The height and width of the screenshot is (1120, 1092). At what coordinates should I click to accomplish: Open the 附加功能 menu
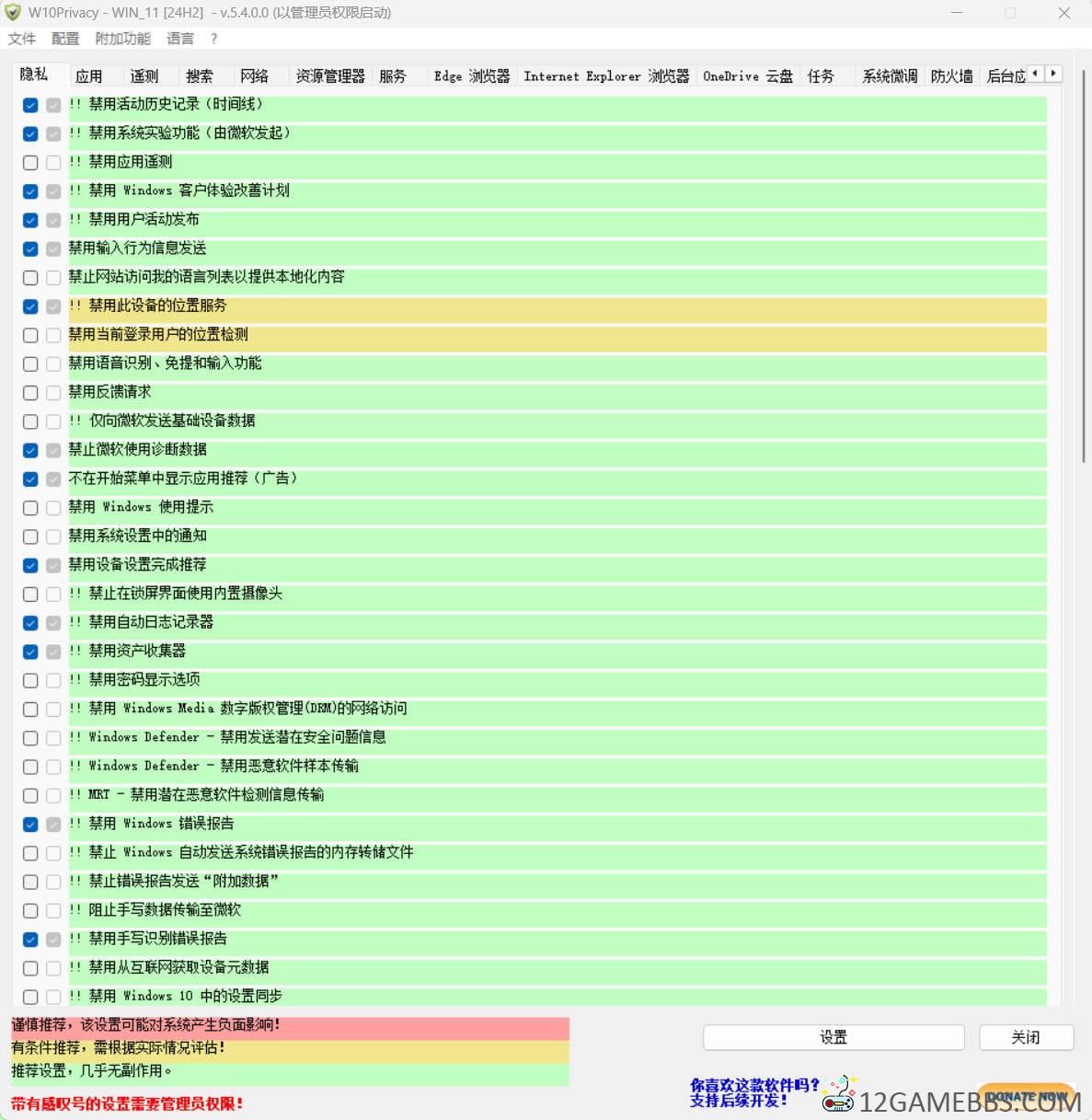click(x=123, y=39)
